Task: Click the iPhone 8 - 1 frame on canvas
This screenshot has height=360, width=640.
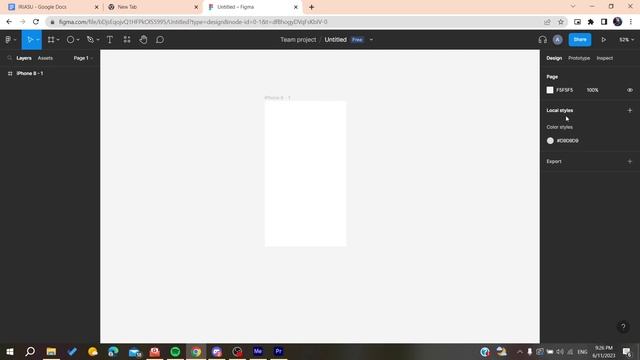Action: point(305,173)
